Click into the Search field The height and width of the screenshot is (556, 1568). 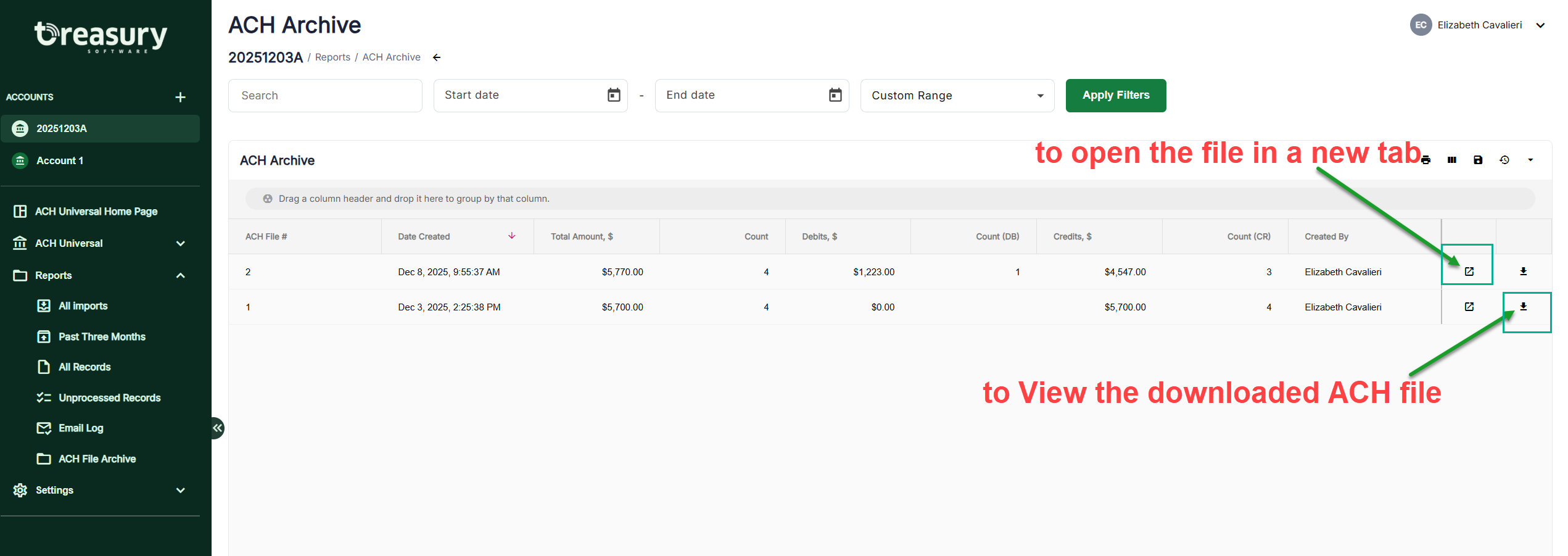[x=325, y=96]
